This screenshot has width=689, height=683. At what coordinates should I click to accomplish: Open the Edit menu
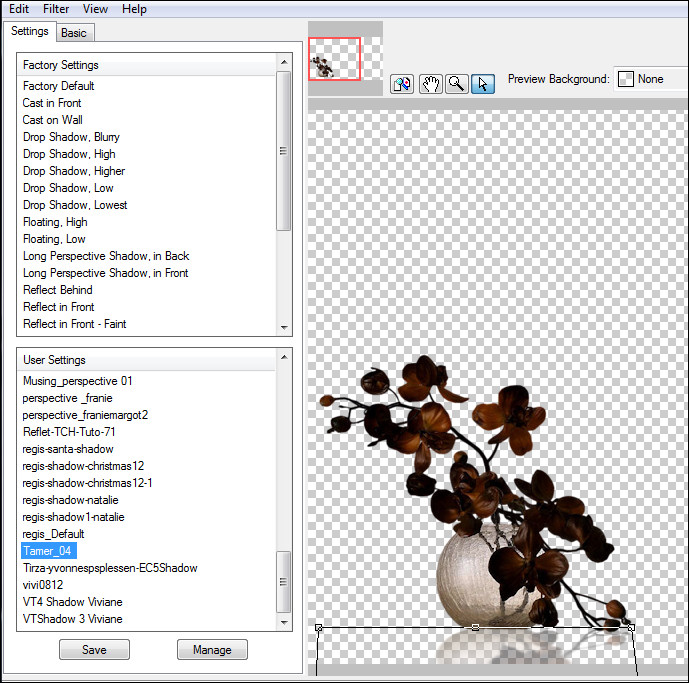[19, 9]
